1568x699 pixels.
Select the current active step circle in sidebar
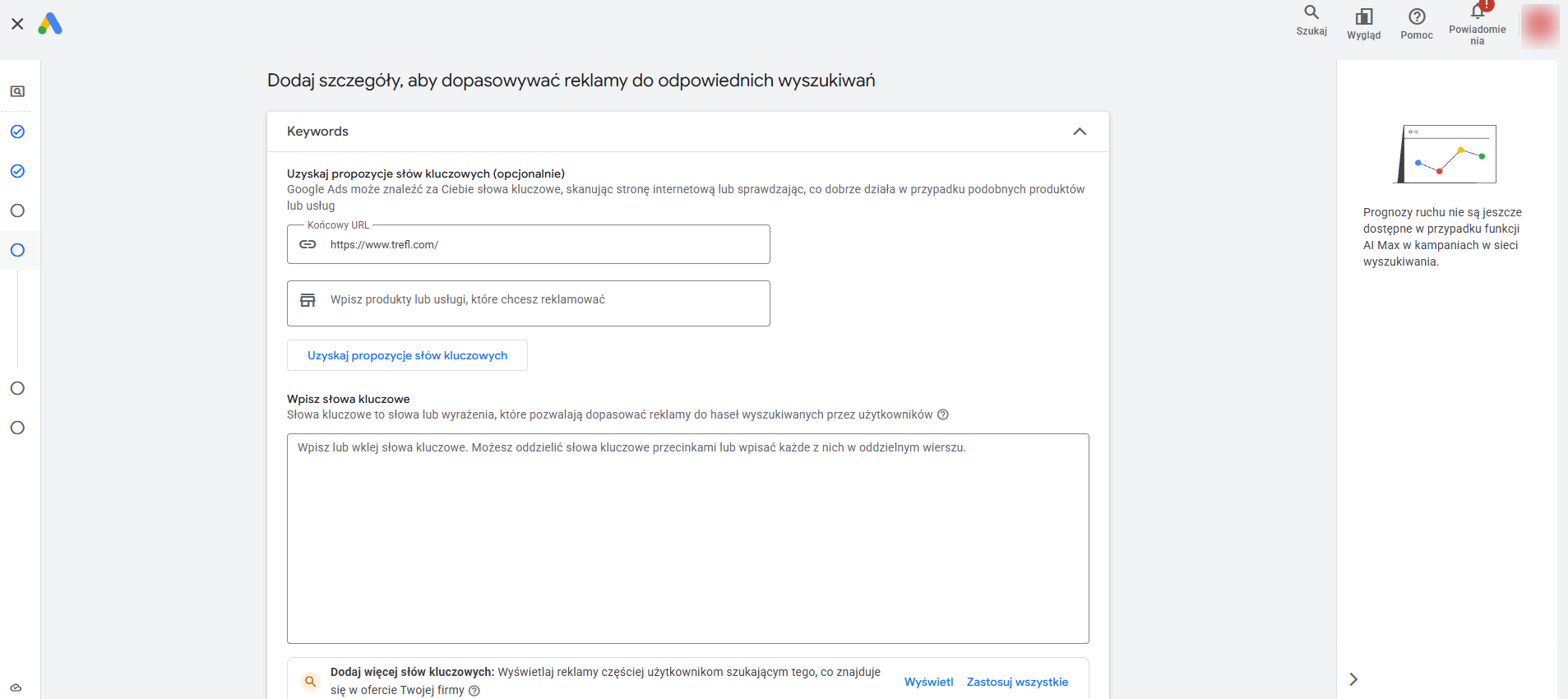click(x=17, y=250)
